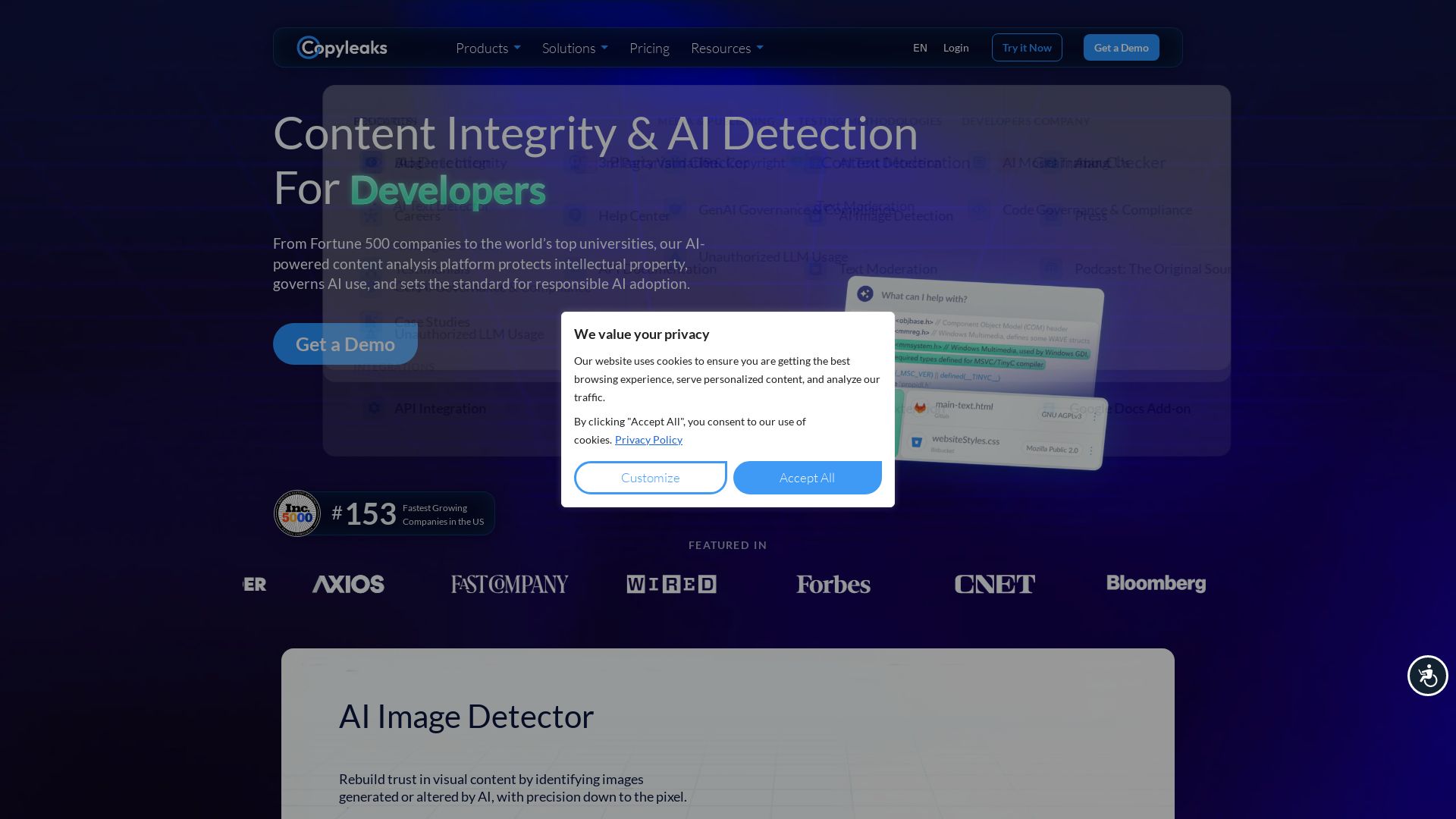Image resolution: width=1456 pixels, height=819 pixels.
Task: Open the three-dot menu for main-text.html
Action: [x=1094, y=416]
